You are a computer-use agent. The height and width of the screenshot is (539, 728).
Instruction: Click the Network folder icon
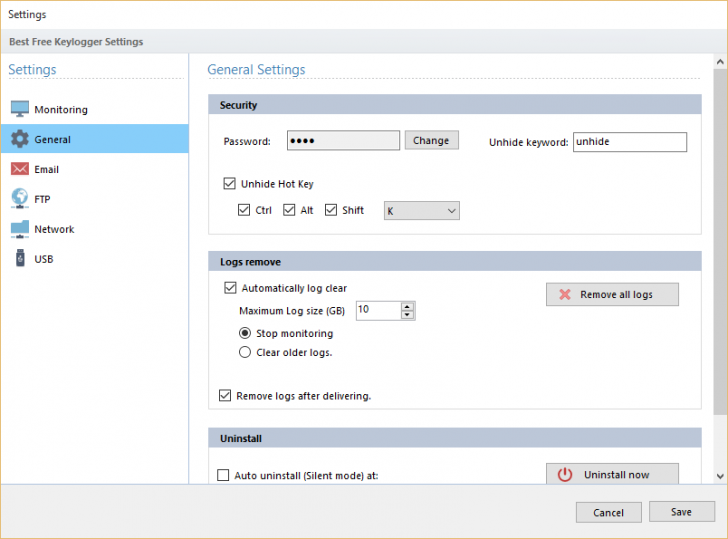click(20, 229)
